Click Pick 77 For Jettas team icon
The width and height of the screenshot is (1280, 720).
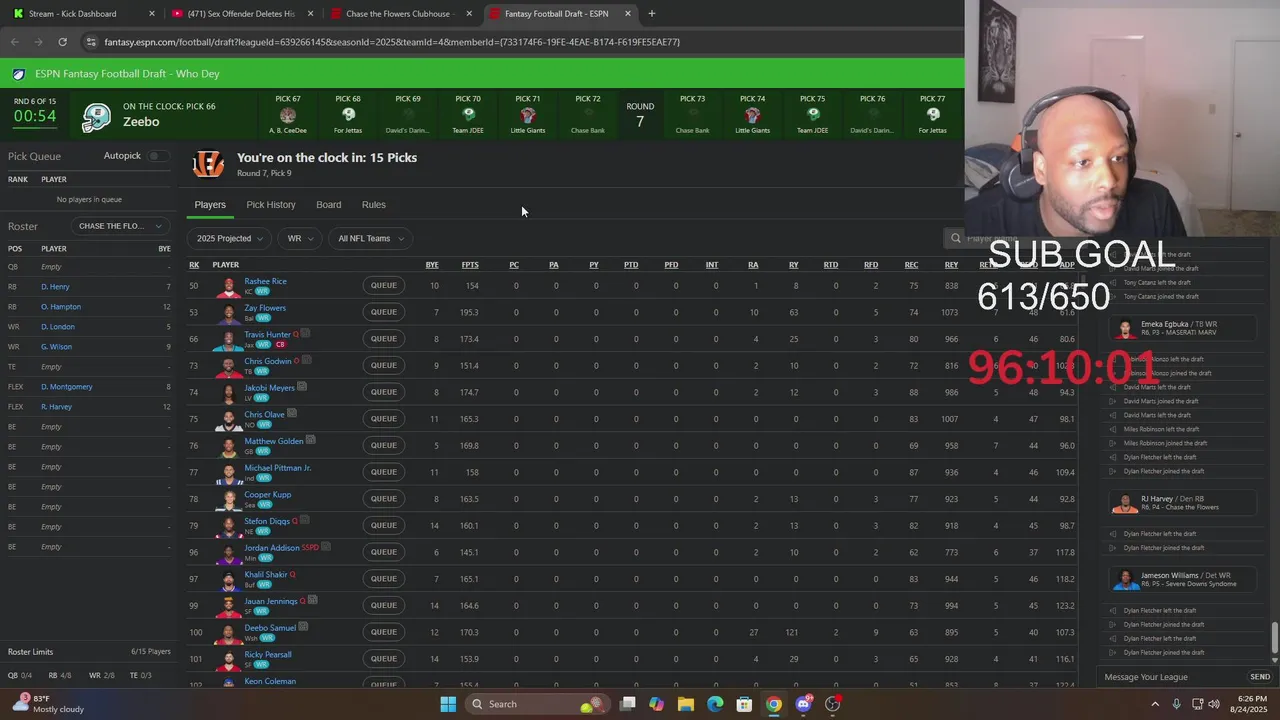pos(932,115)
